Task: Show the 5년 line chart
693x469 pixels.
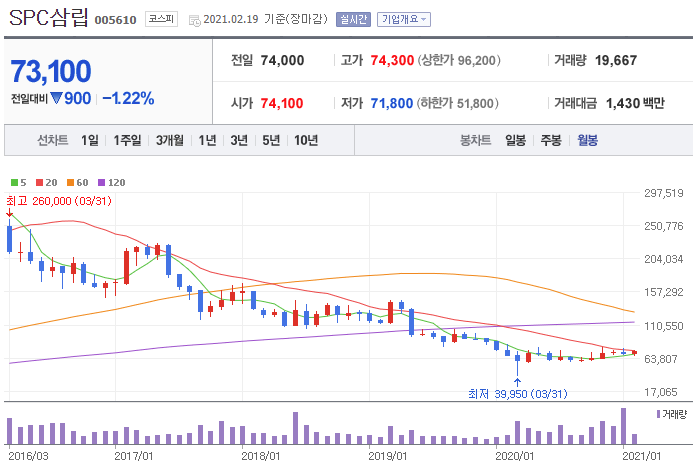Action: click(271, 141)
